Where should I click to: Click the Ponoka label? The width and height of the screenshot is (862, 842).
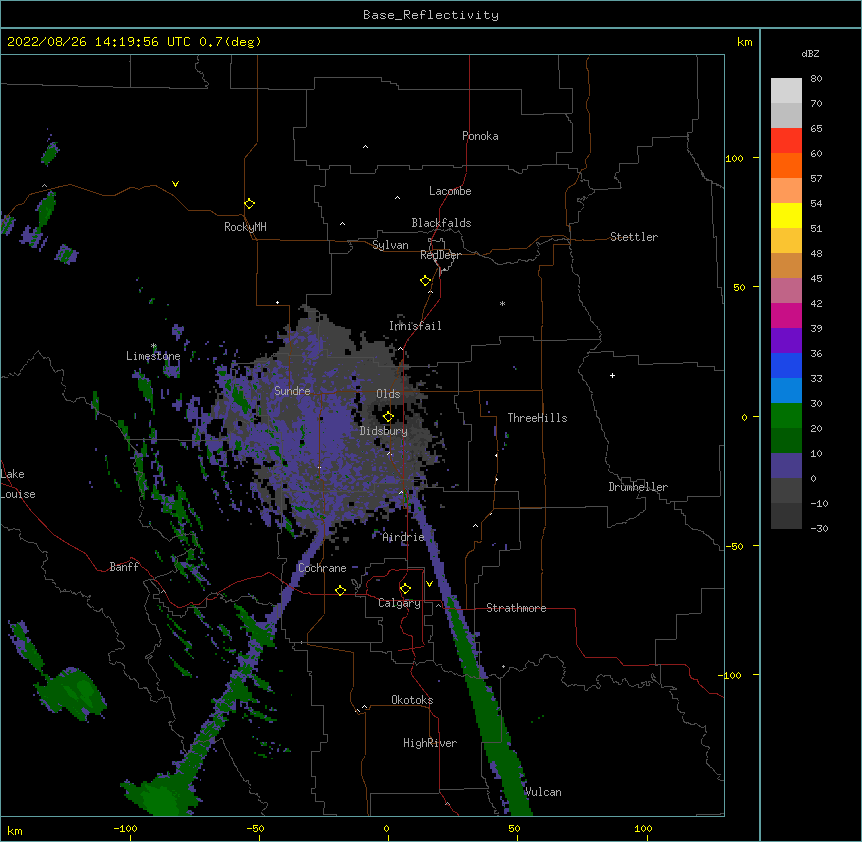(480, 136)
